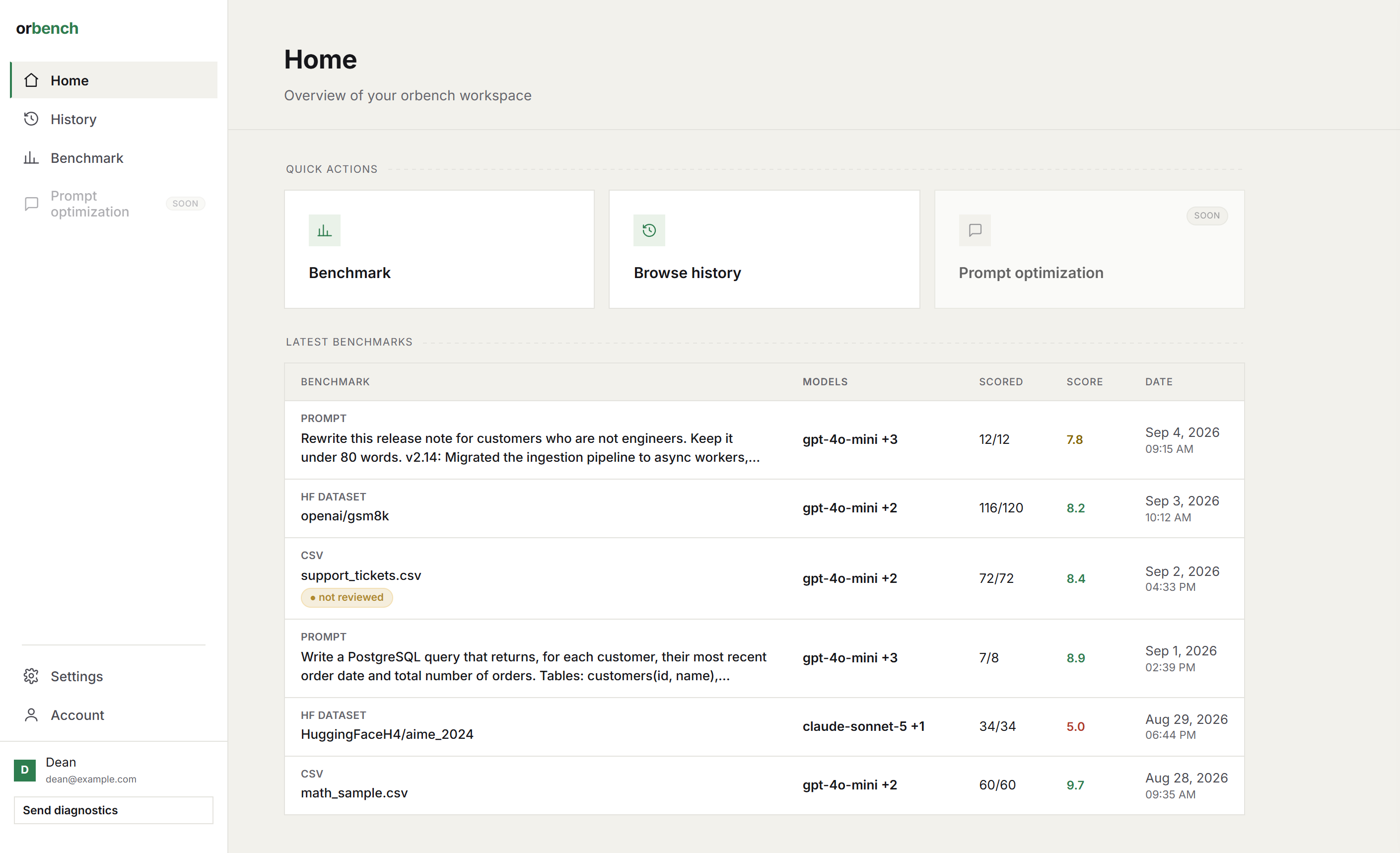Viewport: 1400px width, 853px height.
Task: Open the PostgreSQL query prompt benchmark
Action: [764, 658]
